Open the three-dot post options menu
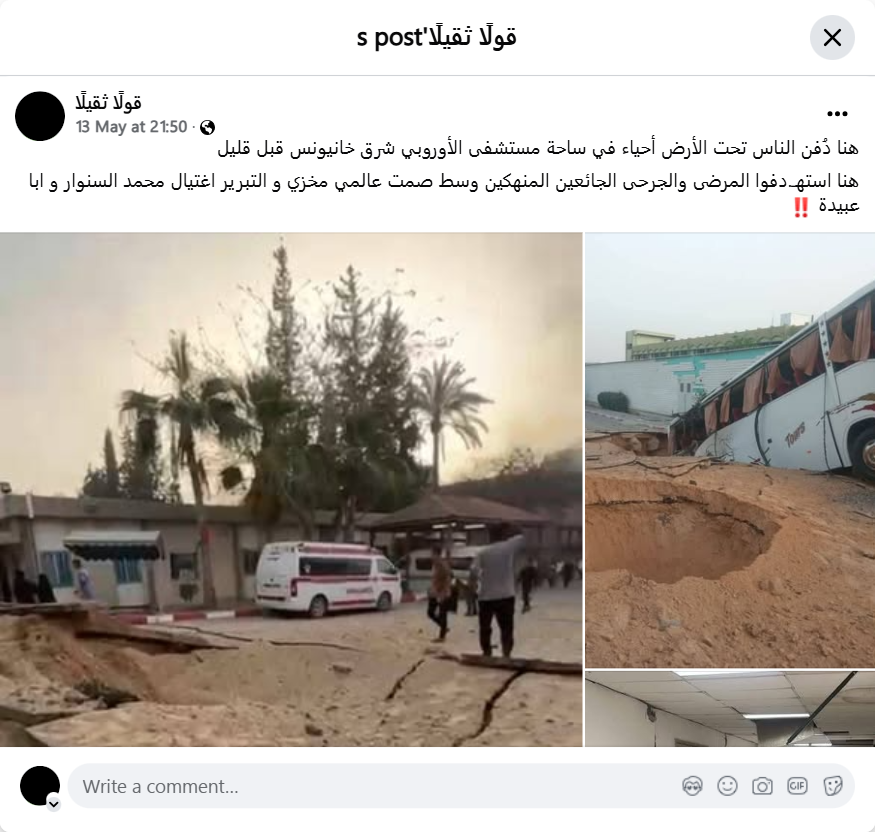 837,114
